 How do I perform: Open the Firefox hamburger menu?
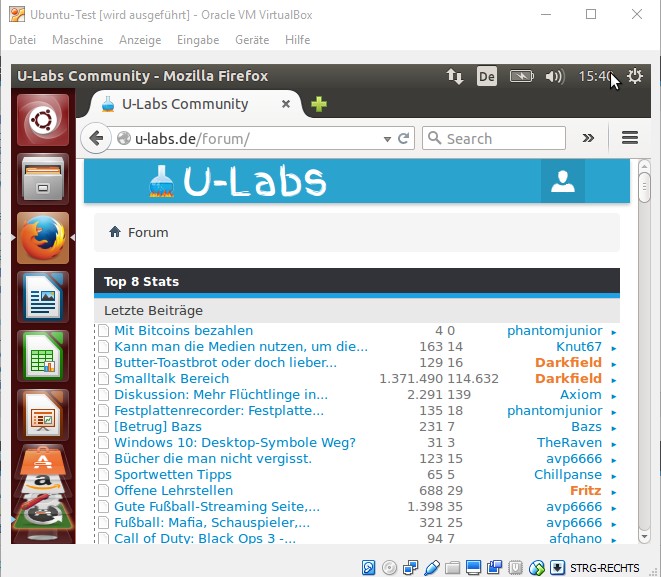[630, 139]
